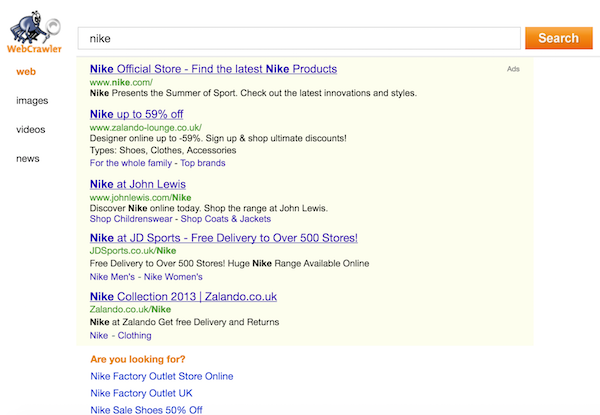Click www.johnlewis.com/Nike URL text
Viewport: 600px width, 415px height.
point(140,198)
